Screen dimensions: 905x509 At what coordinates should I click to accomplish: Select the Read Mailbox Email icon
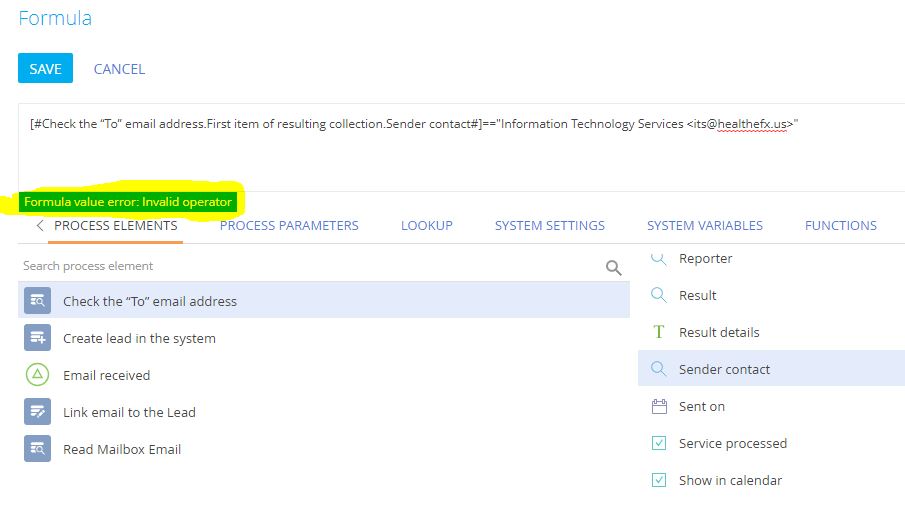(x=38, y=448)
